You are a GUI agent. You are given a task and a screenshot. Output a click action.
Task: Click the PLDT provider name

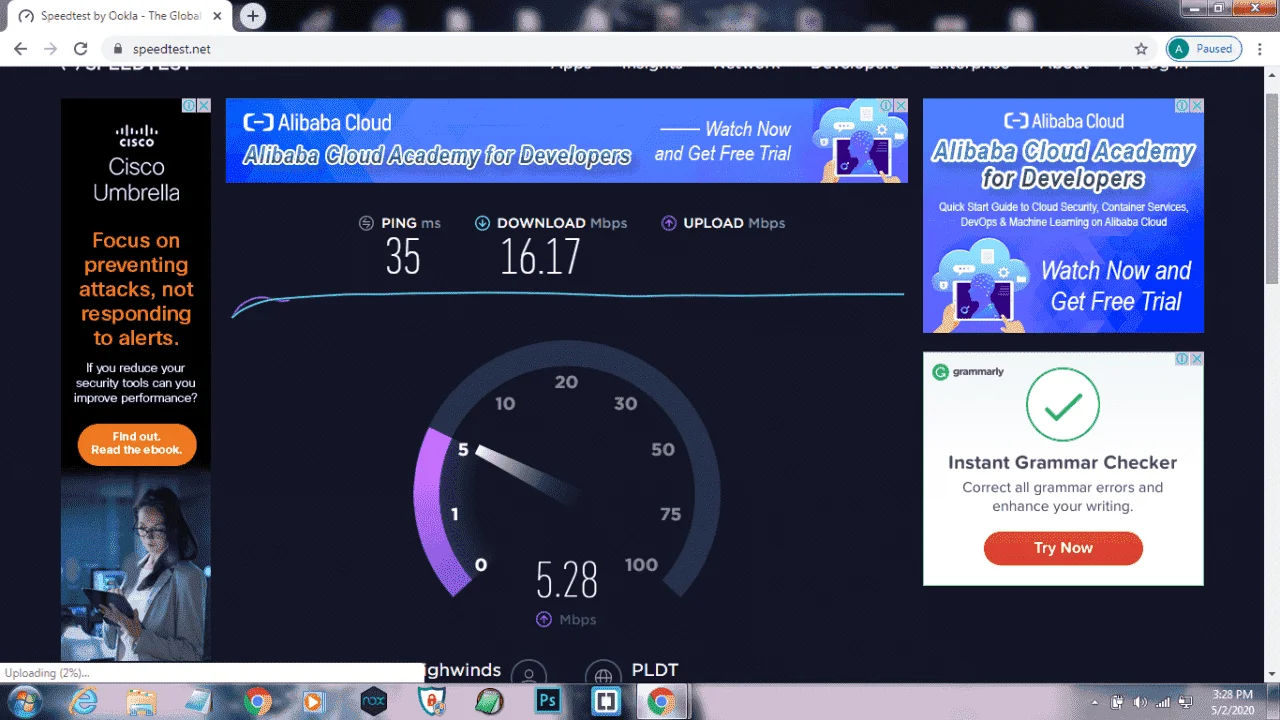(655, 670)
